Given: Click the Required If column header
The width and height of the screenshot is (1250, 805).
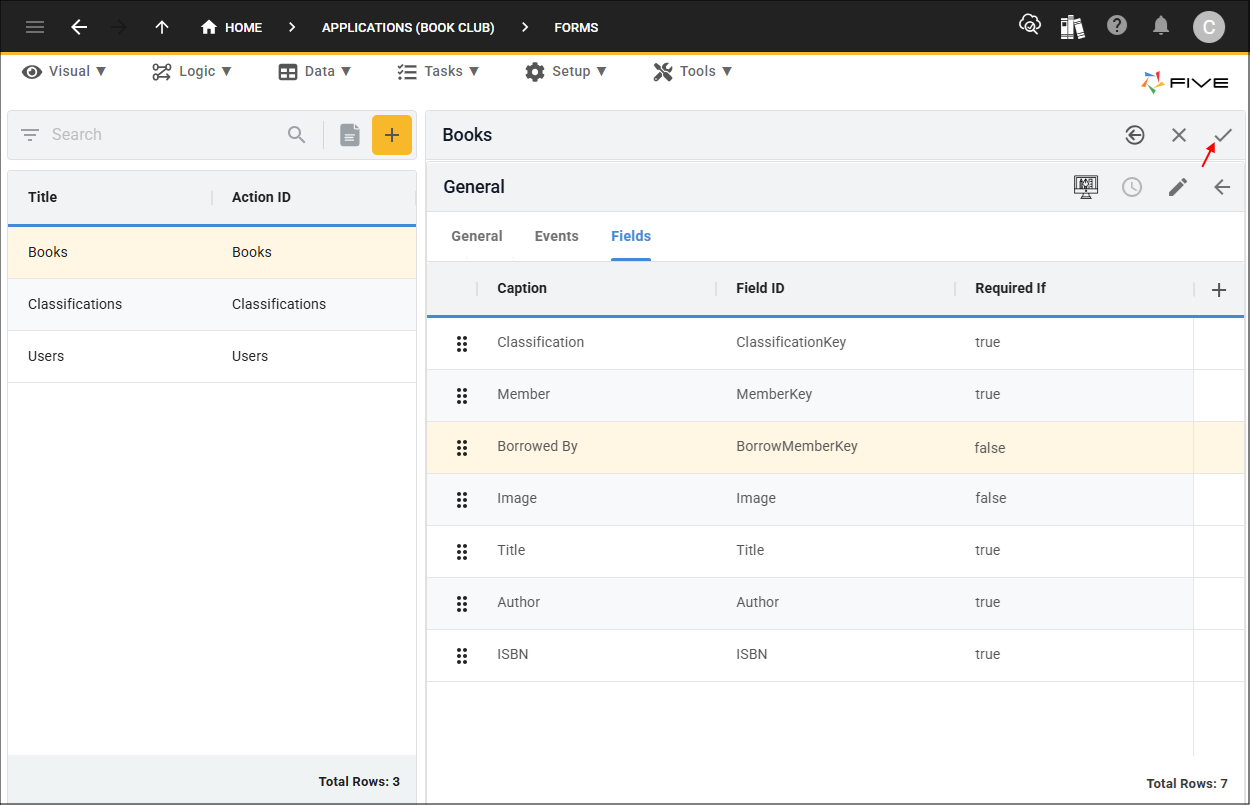Looking at the screenshot, I should (x=1011, y=288).
